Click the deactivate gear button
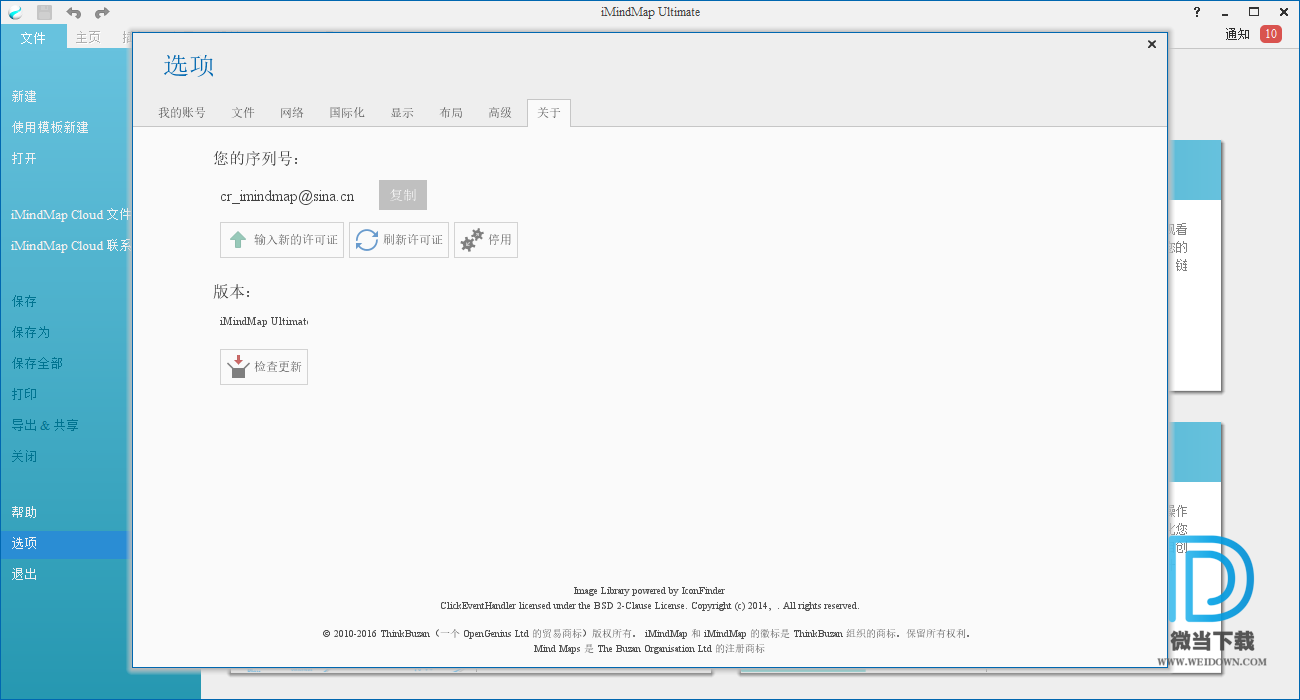 (486, 240)
